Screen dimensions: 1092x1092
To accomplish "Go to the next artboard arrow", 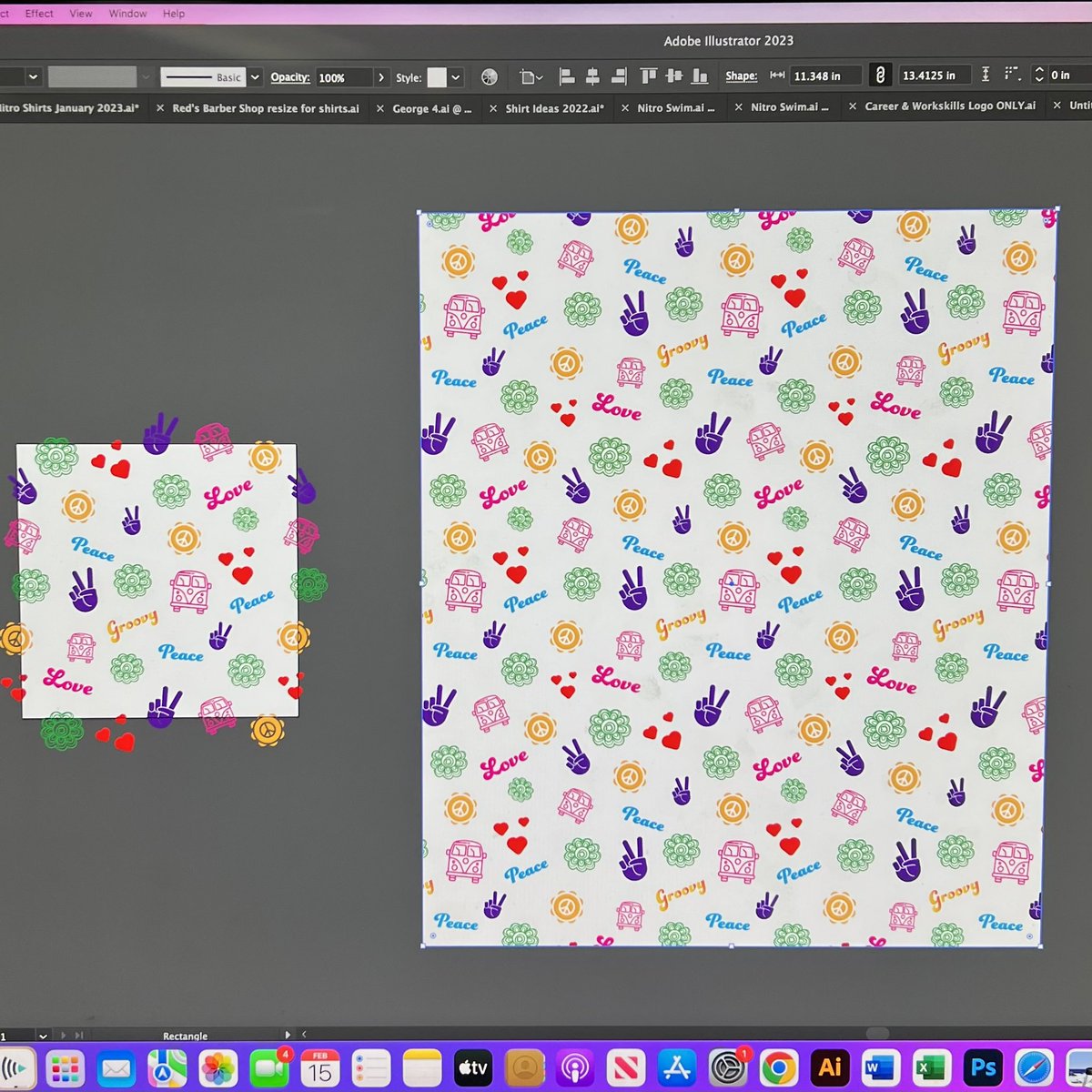I will (64, 1036).
